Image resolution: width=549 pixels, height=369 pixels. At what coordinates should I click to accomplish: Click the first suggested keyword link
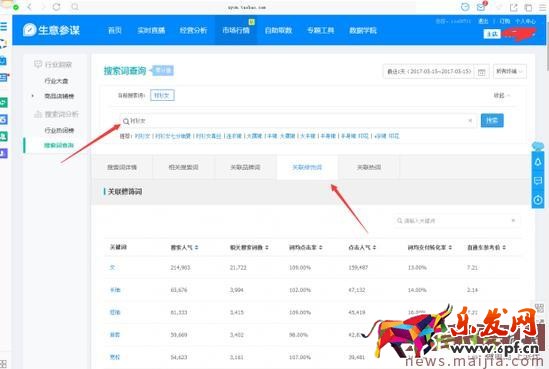142,136
